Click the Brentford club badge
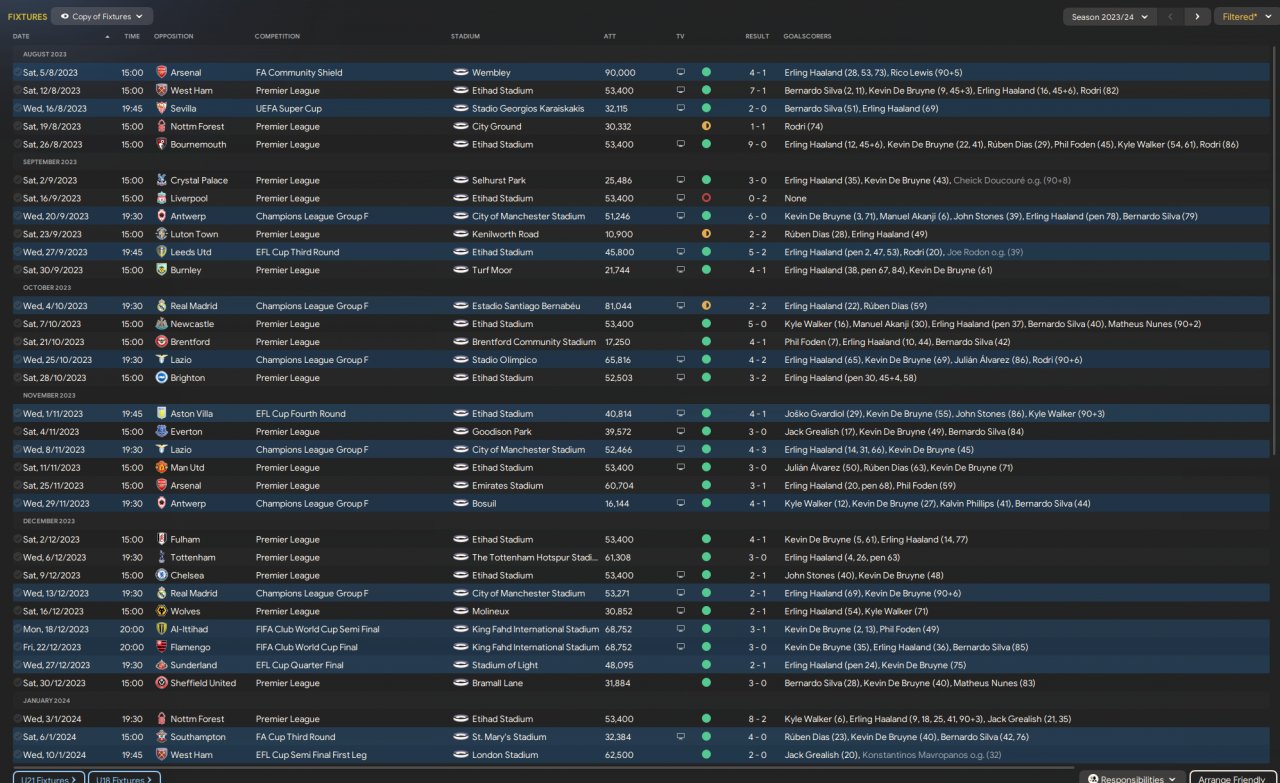 pos(162,343)
